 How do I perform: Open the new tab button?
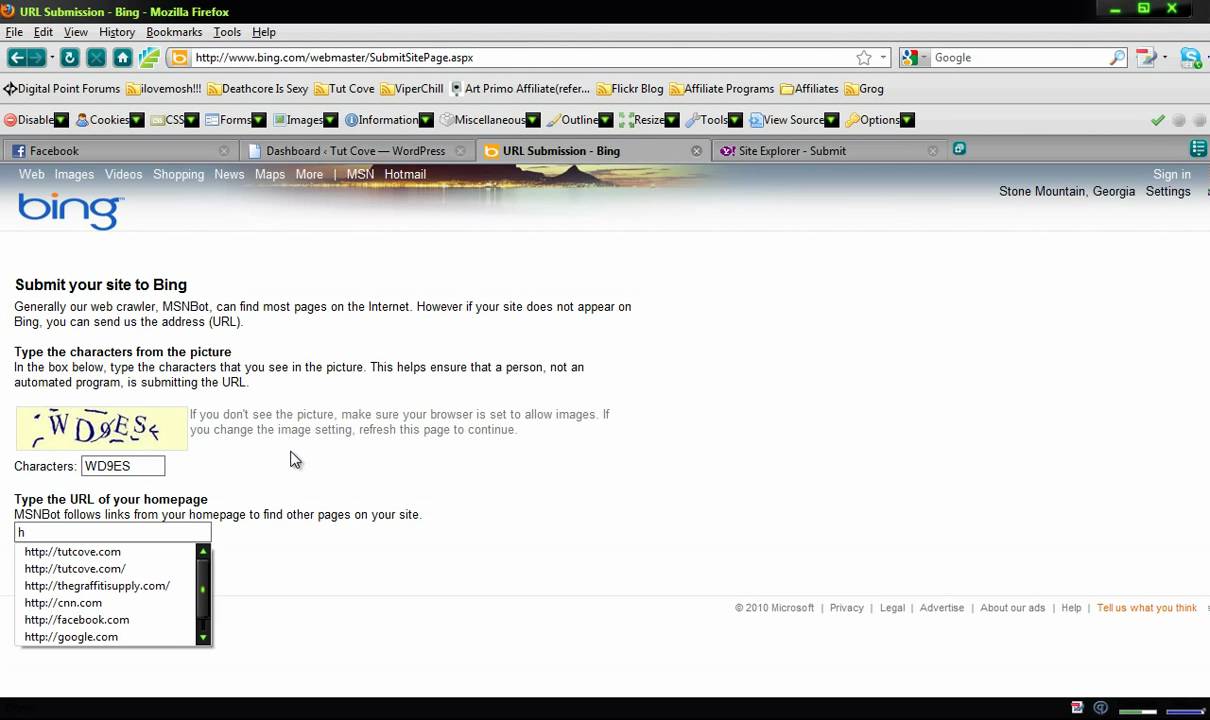(x=959, y=149)
